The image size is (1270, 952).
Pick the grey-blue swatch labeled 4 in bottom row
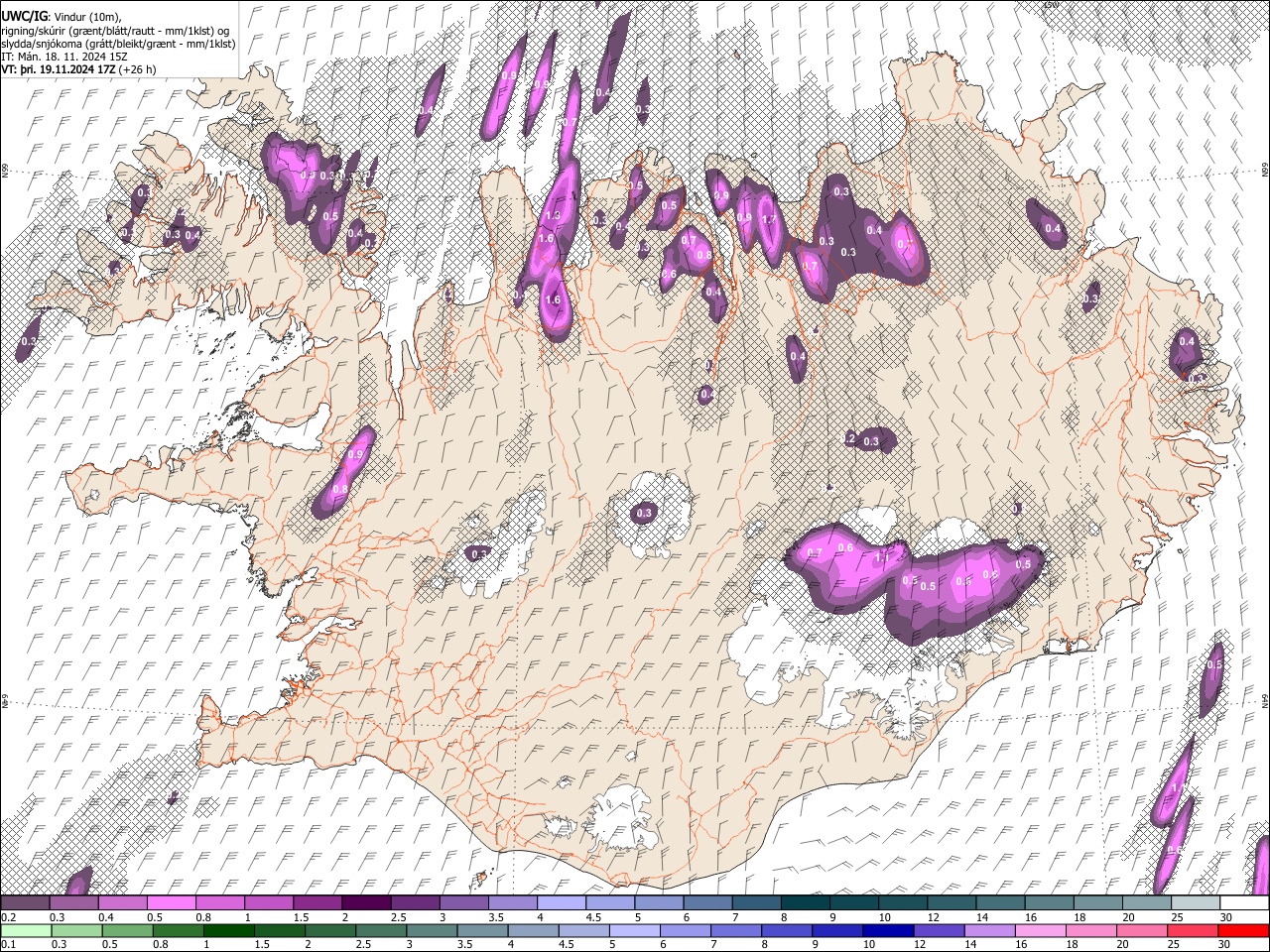(533, 930)
